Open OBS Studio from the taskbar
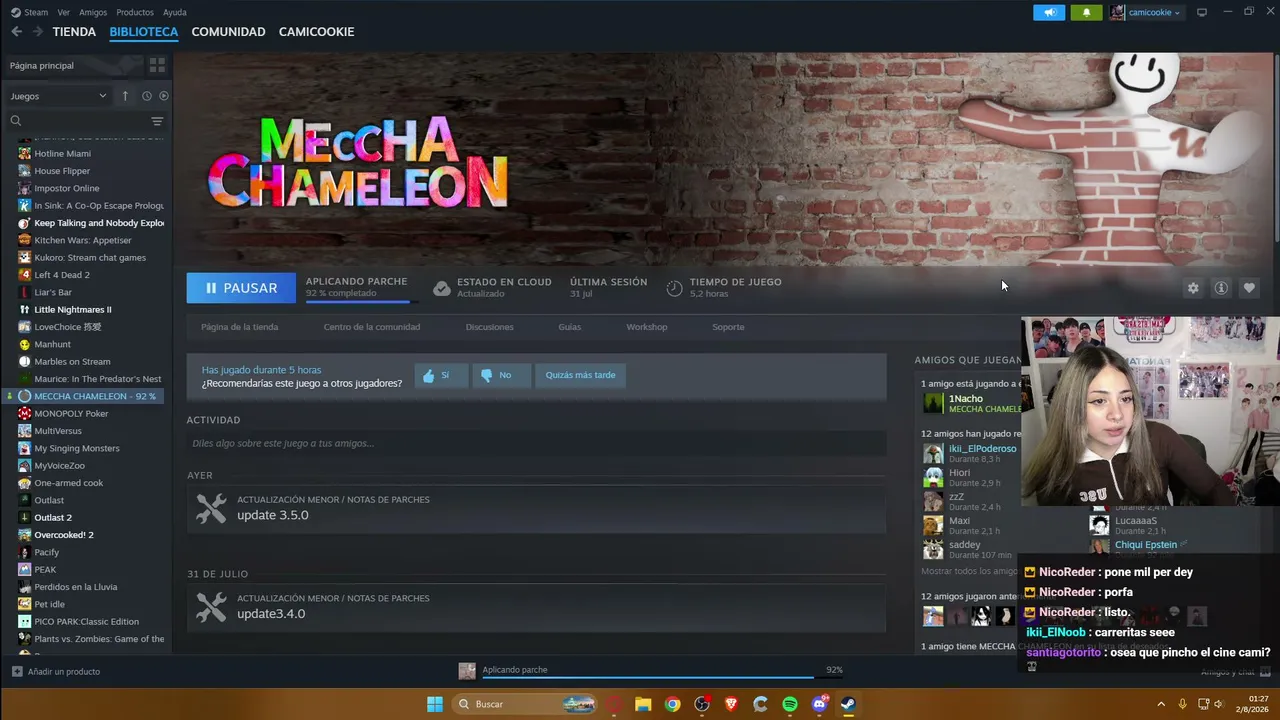This screenshot has height=720, width=1280. click(702, 704)
